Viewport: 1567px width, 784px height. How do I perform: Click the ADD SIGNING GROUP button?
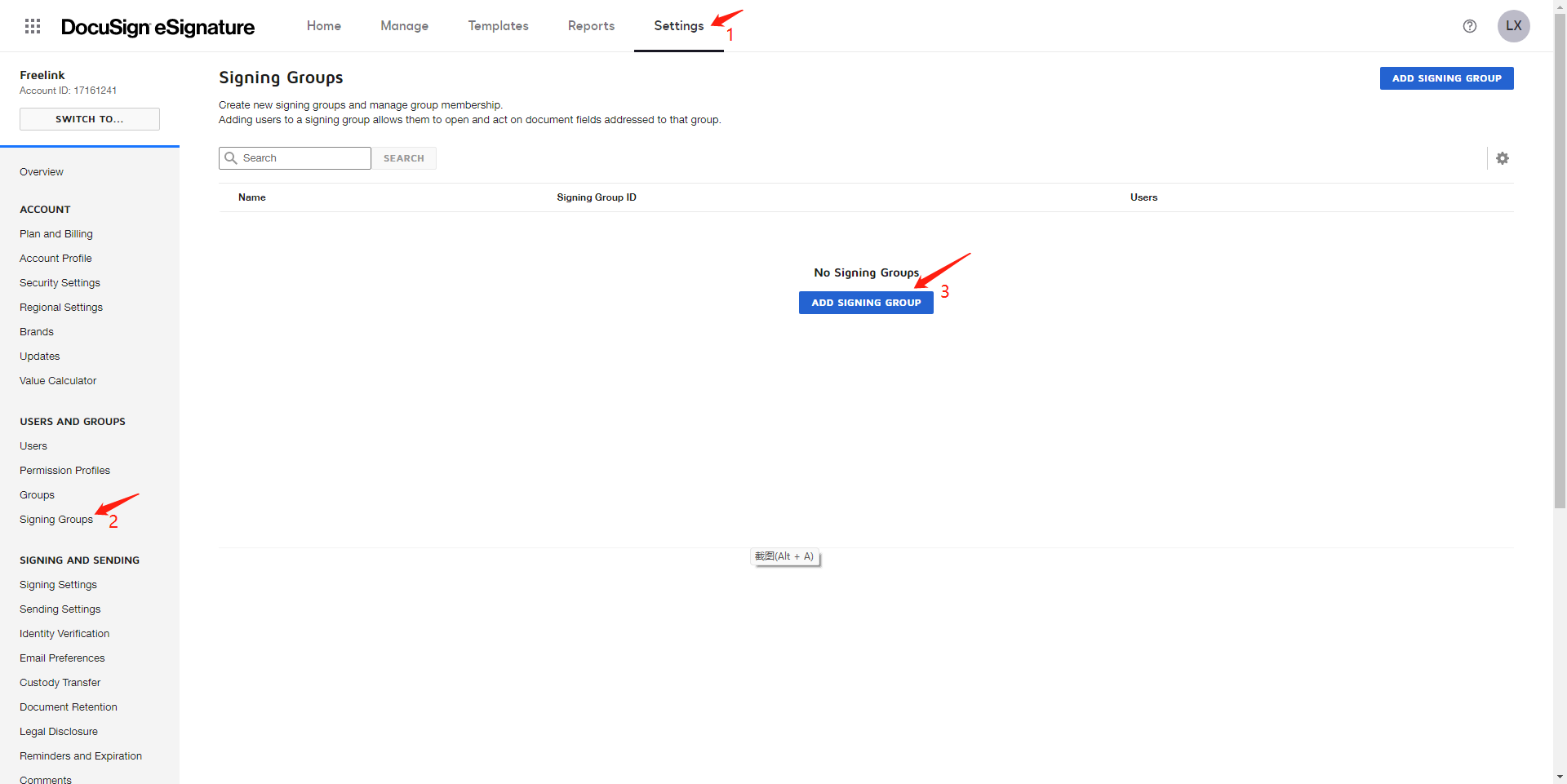tap(865, 302)
